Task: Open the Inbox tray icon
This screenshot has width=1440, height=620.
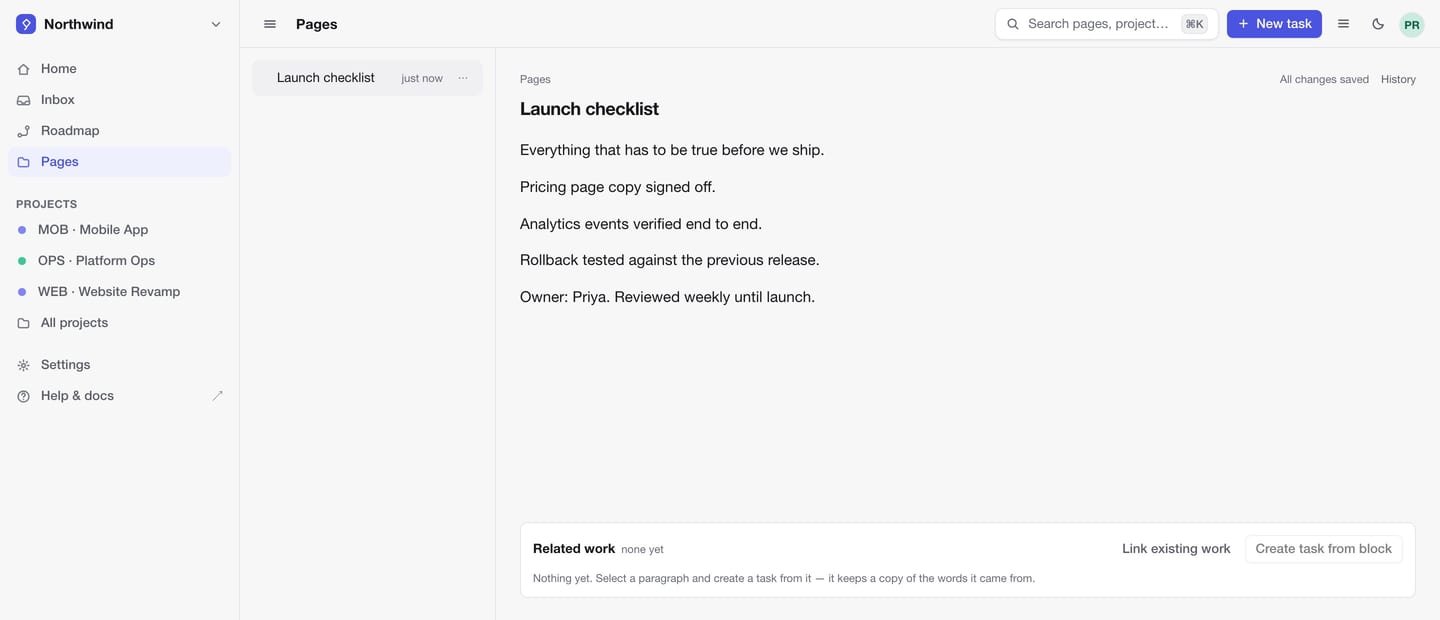Action: (24, 100)
